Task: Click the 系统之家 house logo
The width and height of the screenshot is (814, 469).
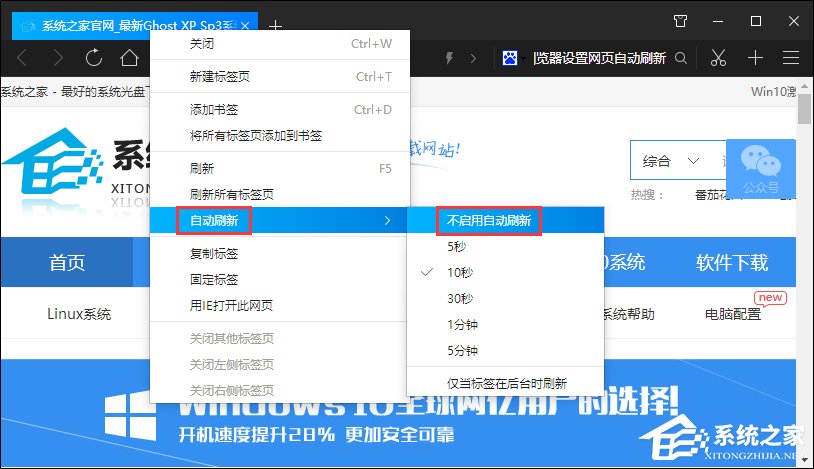Action: click(52, 162)
